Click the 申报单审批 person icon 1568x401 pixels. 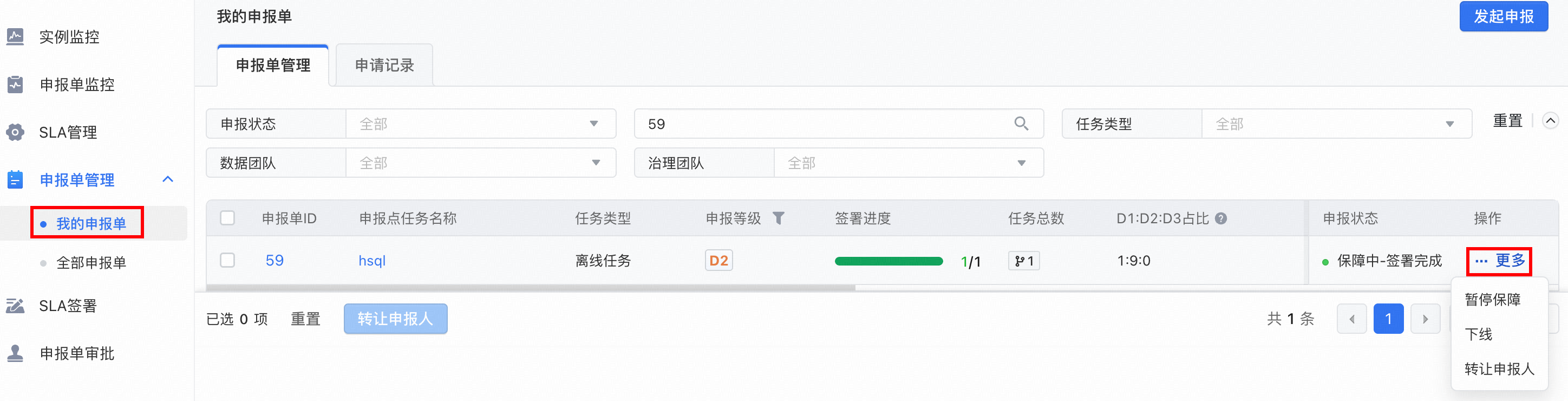[15, 353]
